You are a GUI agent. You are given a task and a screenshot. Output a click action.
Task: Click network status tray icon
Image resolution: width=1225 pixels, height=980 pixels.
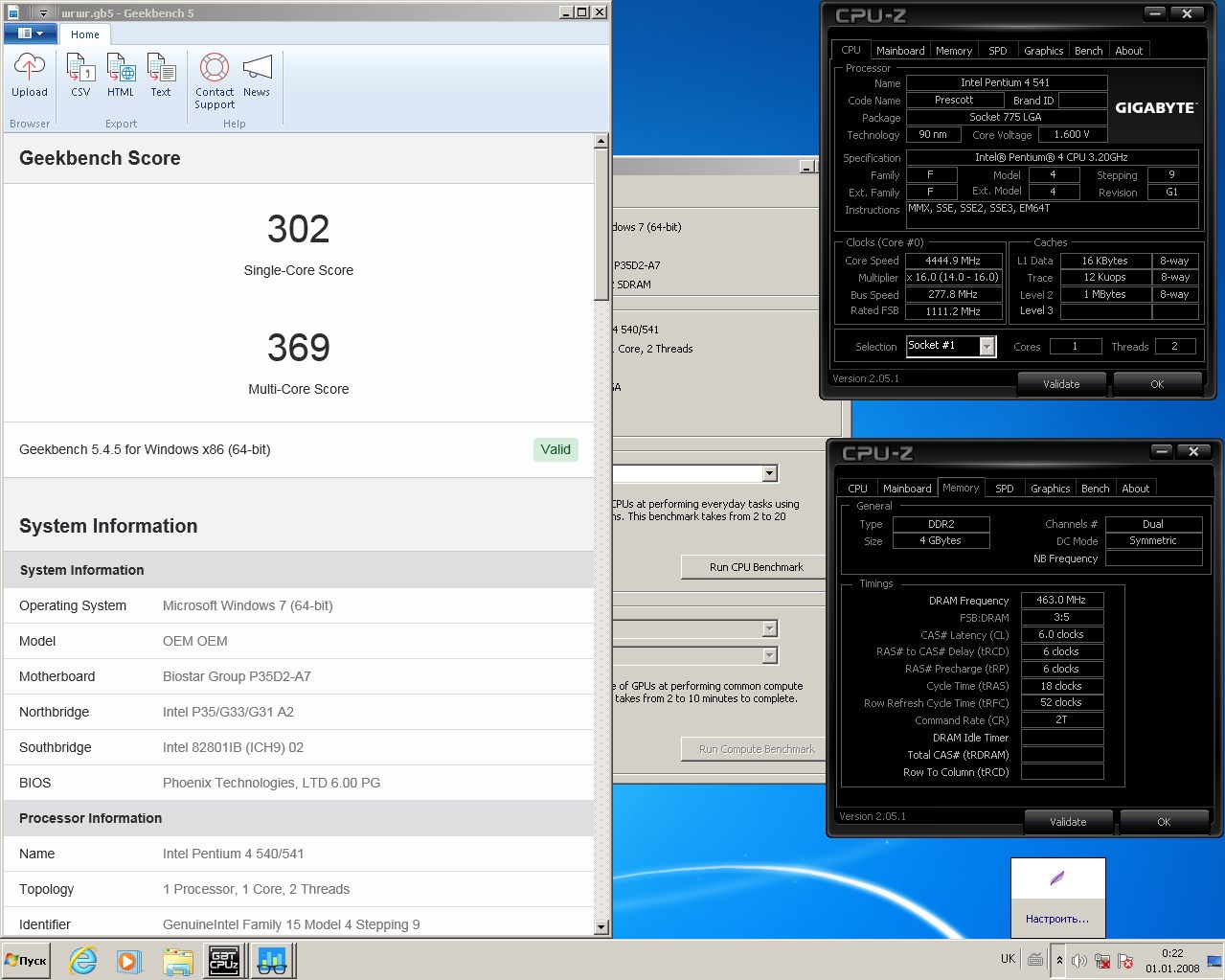click(1102, 961)
